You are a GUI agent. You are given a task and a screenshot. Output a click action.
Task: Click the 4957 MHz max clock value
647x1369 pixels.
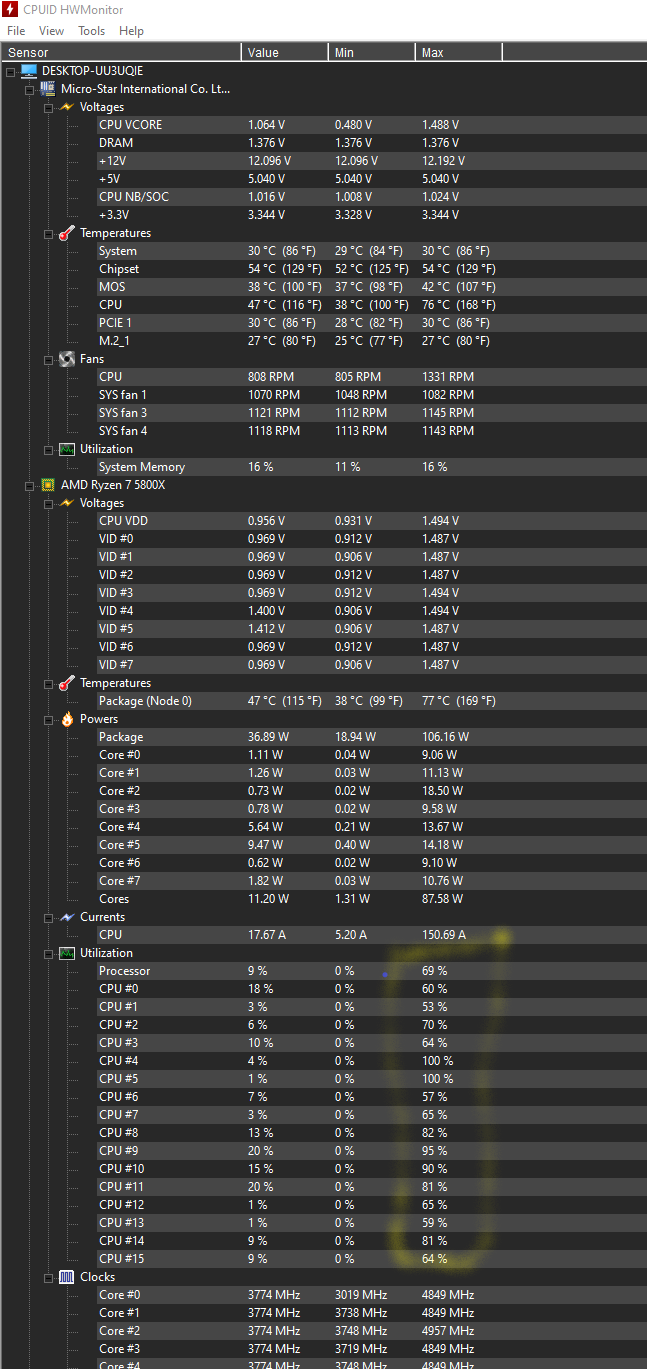tap(448, 1331)
